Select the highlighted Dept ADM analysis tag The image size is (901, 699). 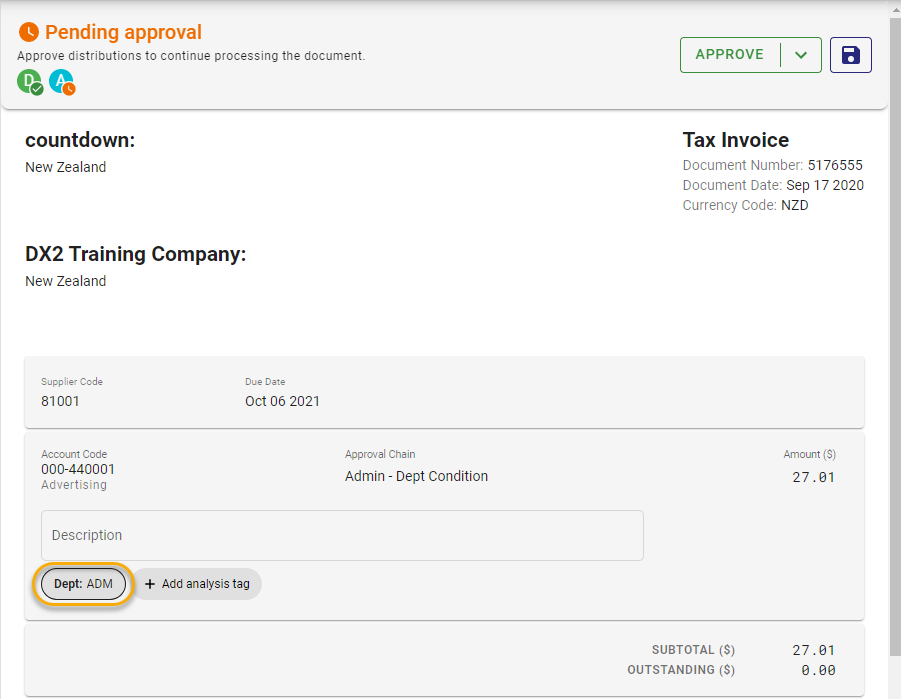tap(83, 584)
